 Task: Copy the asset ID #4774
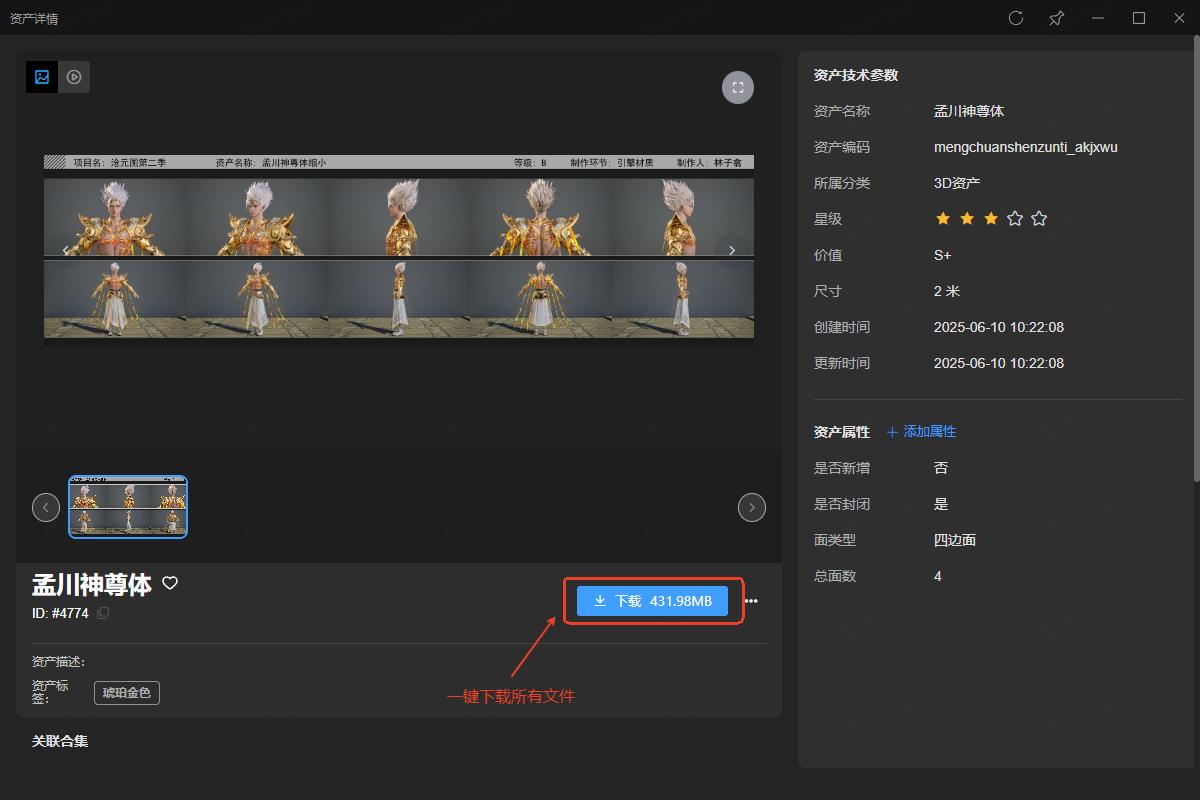[103, 613]
